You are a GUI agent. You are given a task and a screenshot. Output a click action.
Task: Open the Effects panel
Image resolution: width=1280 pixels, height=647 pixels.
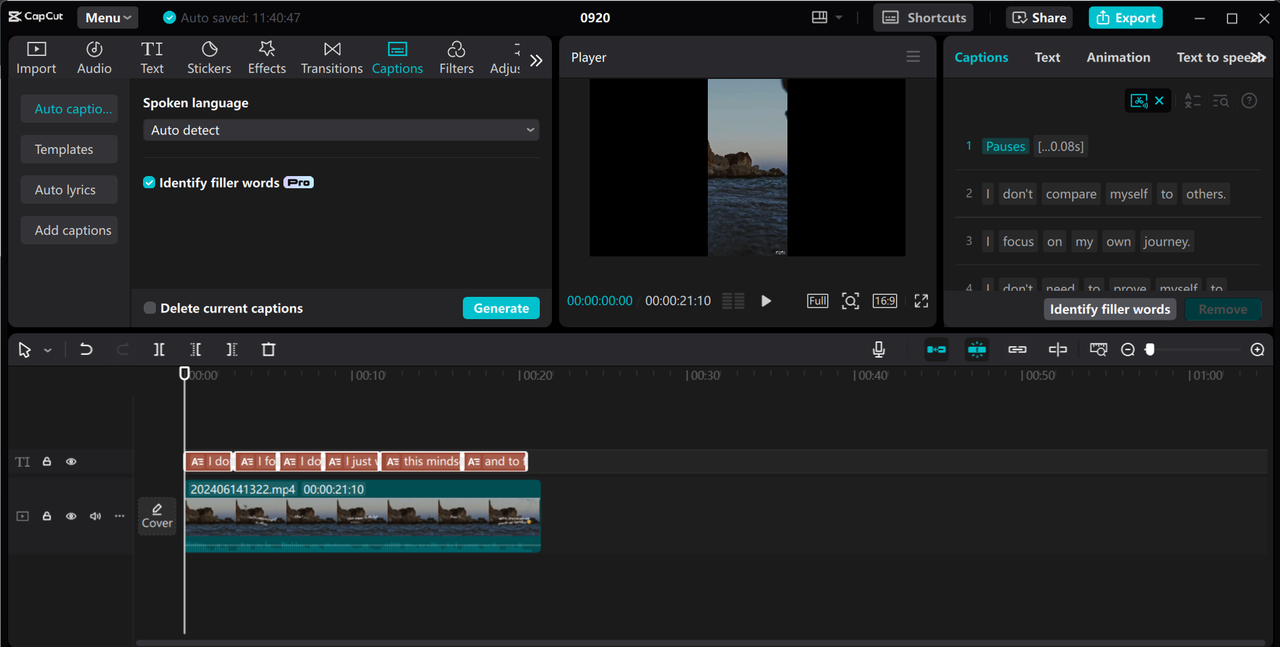point(267,58)
